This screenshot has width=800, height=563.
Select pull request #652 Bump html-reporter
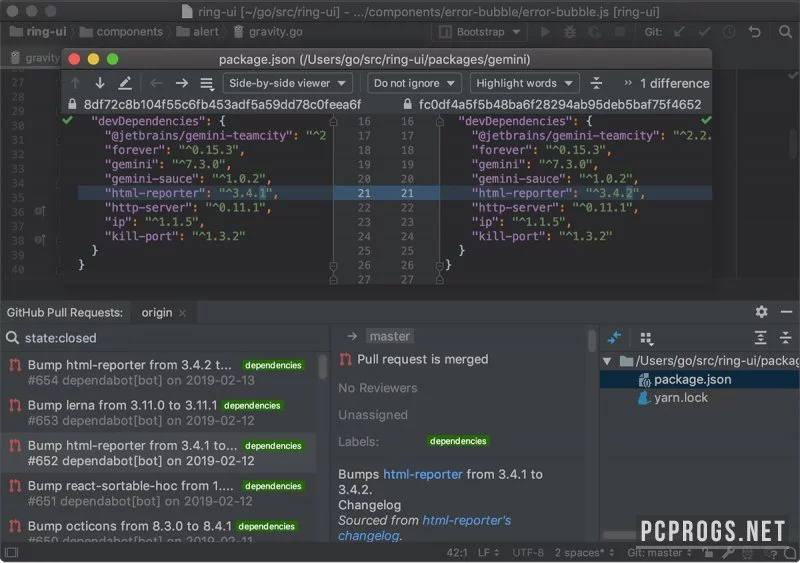click(x=158, y=453)
